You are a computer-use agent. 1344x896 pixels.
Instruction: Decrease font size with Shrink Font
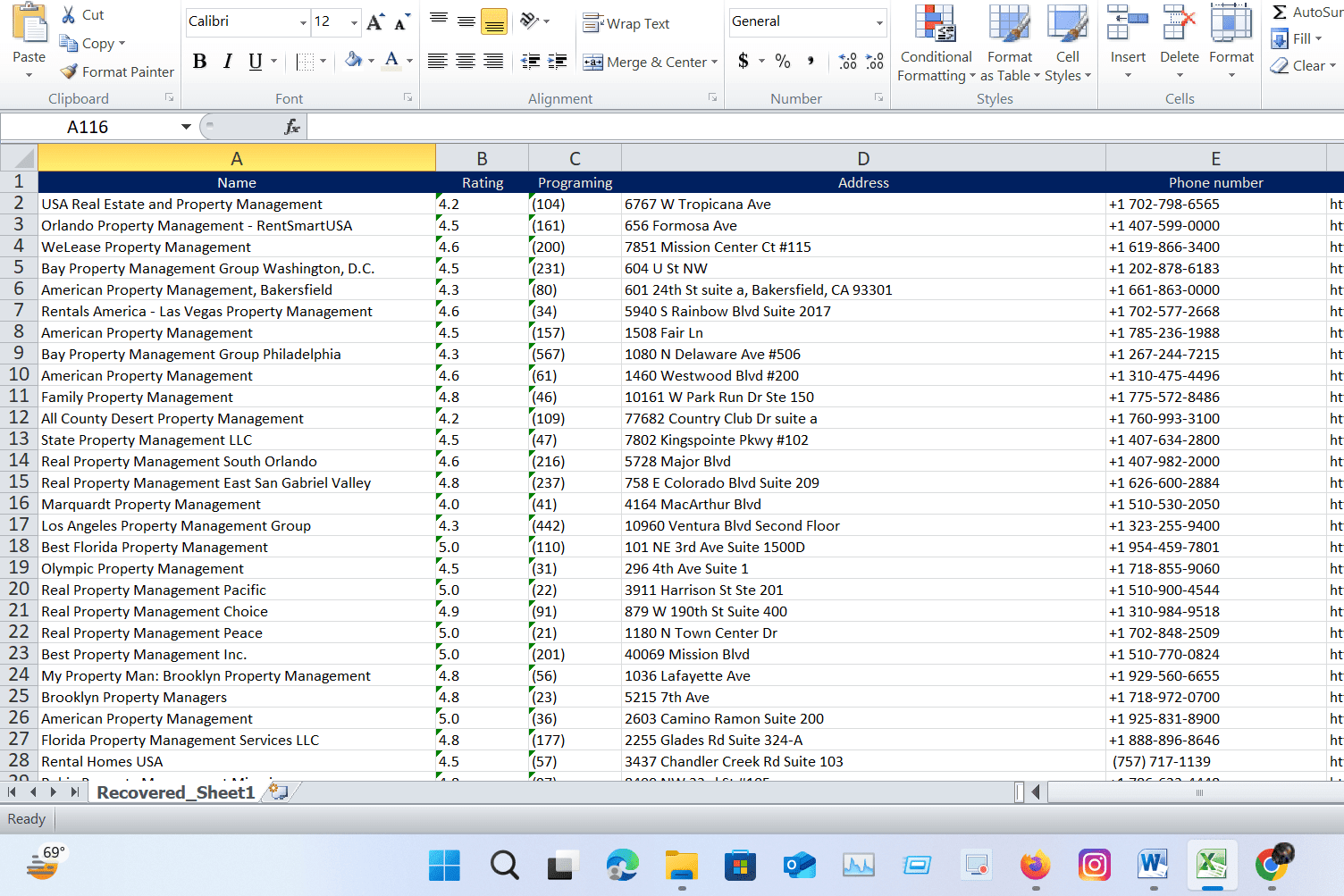tap(402, 22)
